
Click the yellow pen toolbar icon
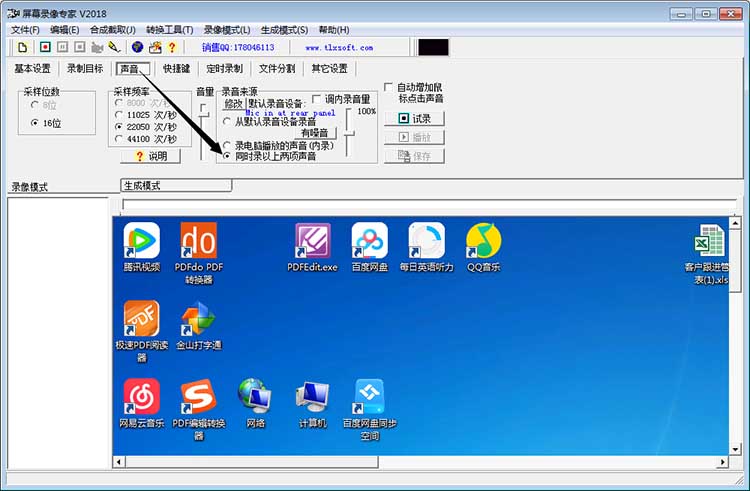(x=114, y=47)
